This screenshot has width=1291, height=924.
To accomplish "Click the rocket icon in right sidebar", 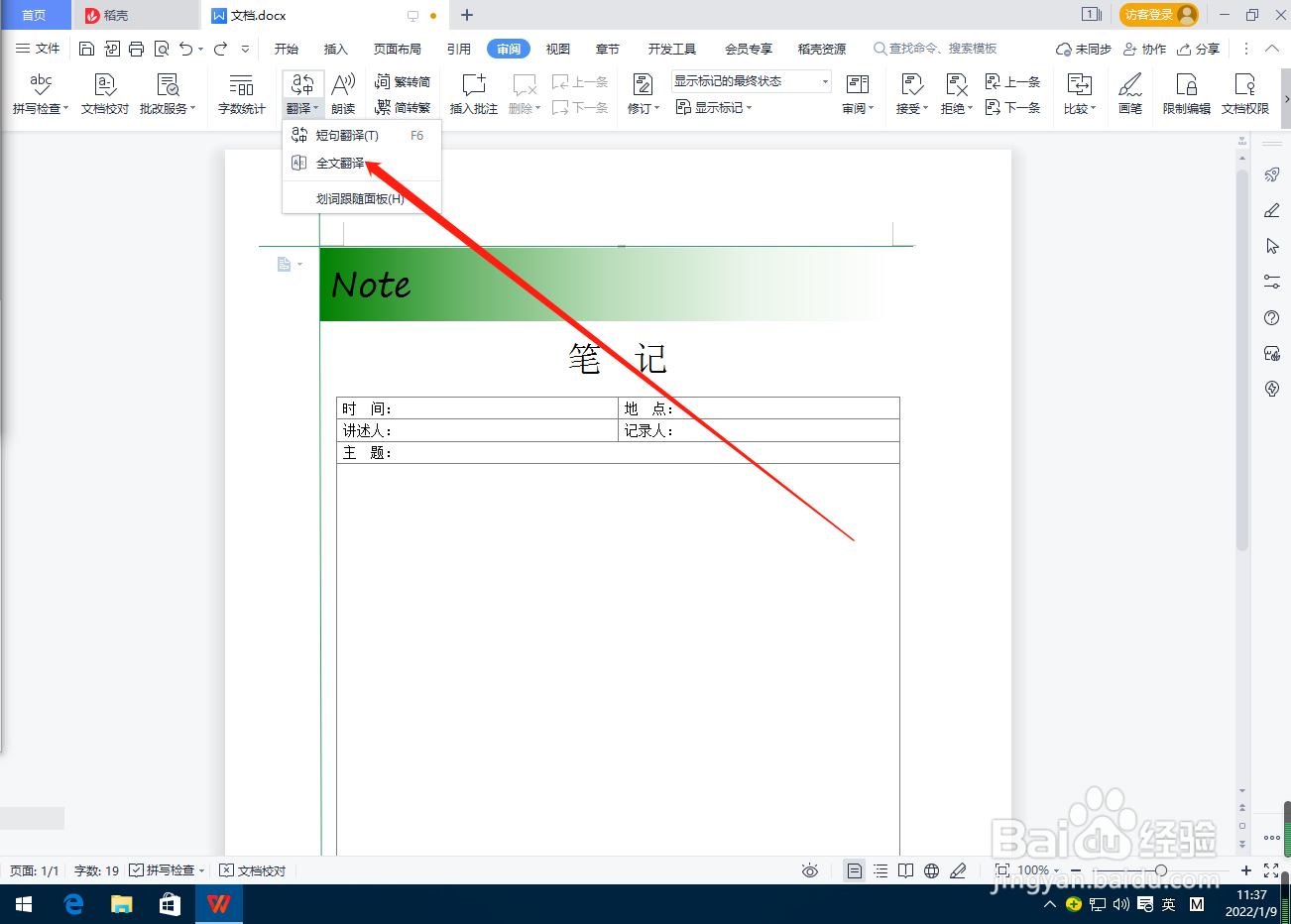I will pyautogui.click(x=1272, y=174).
